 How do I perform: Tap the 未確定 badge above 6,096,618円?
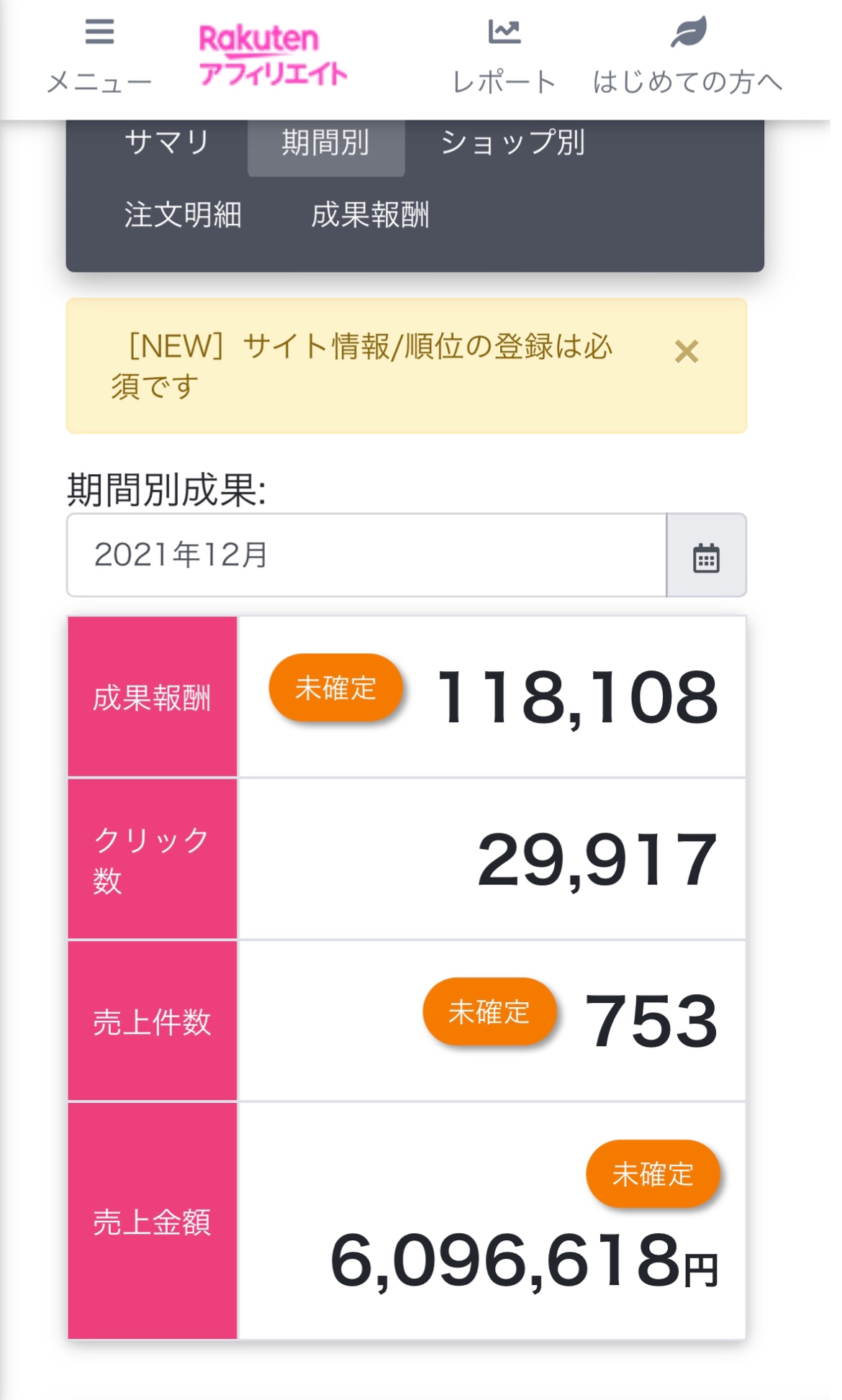pos(653,1174)
